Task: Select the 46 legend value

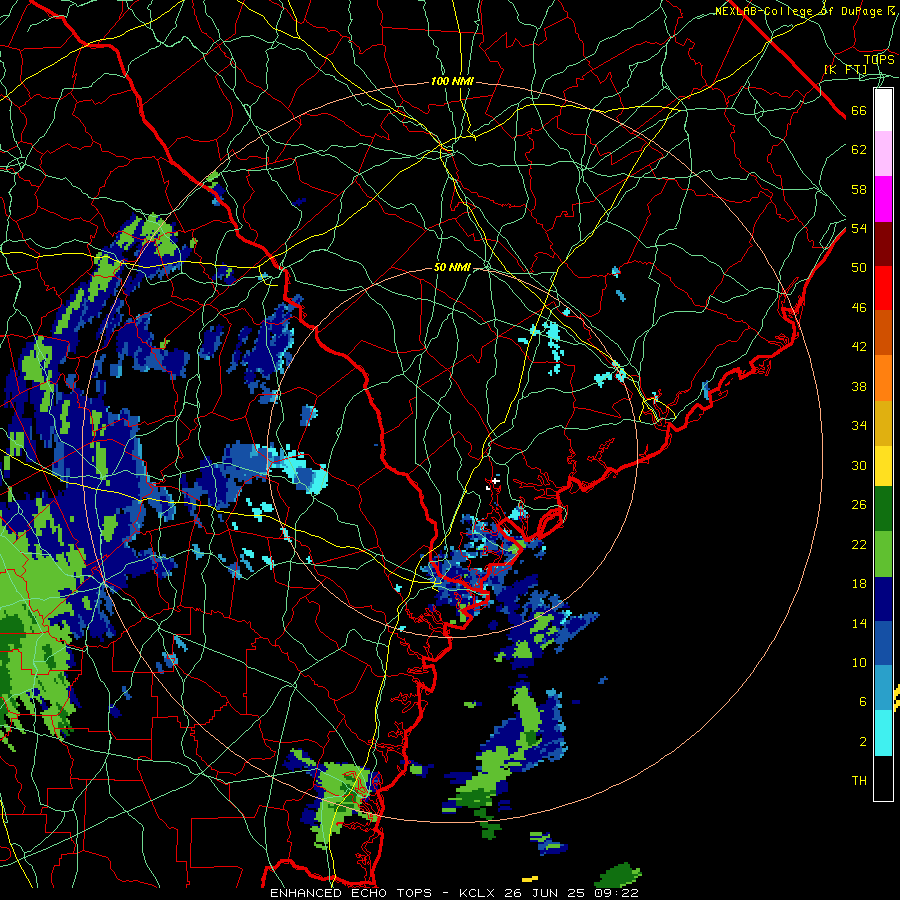Action: pyautogui.click(x=859, y=308)
